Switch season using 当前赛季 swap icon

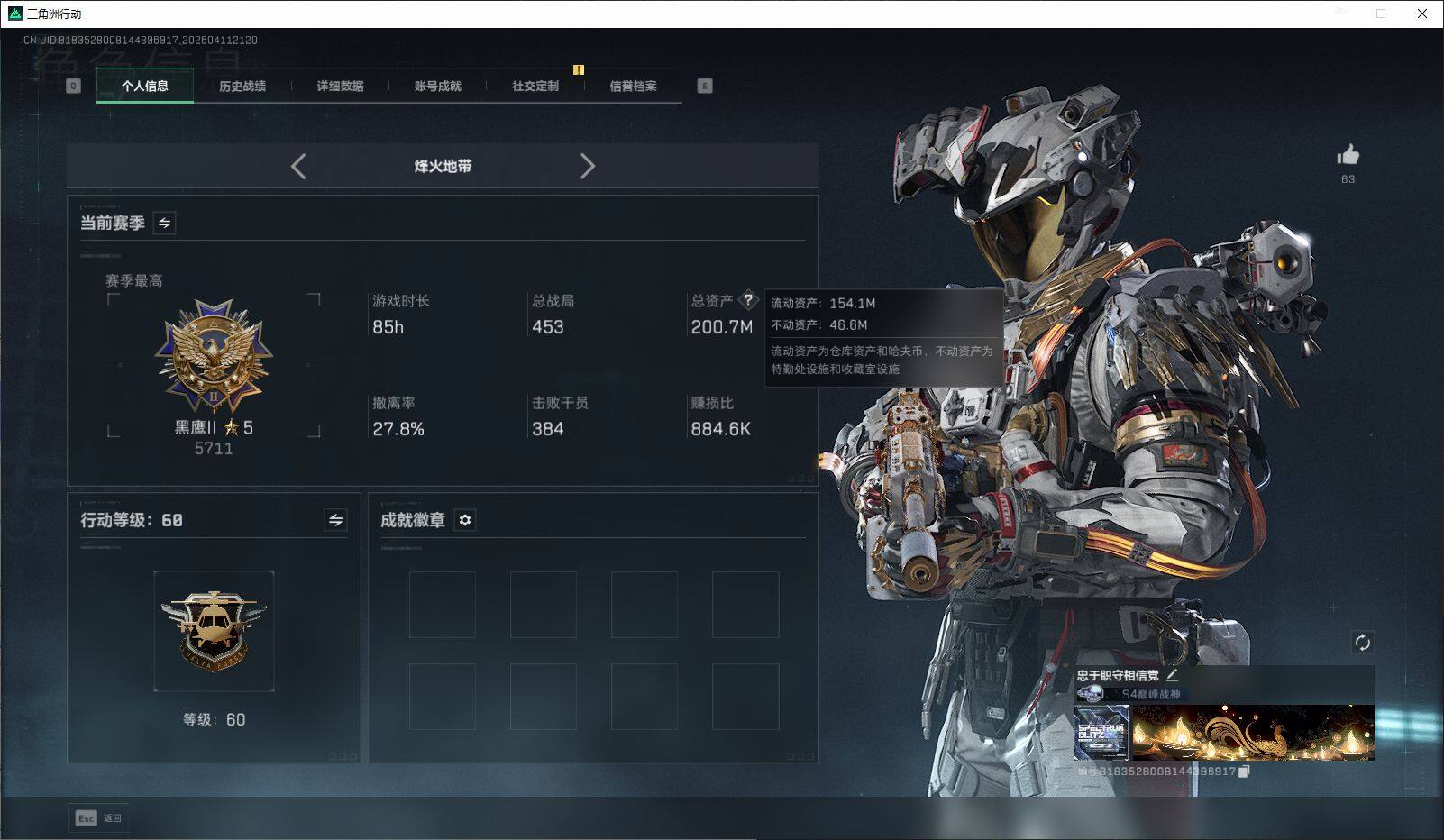point(165,223)
